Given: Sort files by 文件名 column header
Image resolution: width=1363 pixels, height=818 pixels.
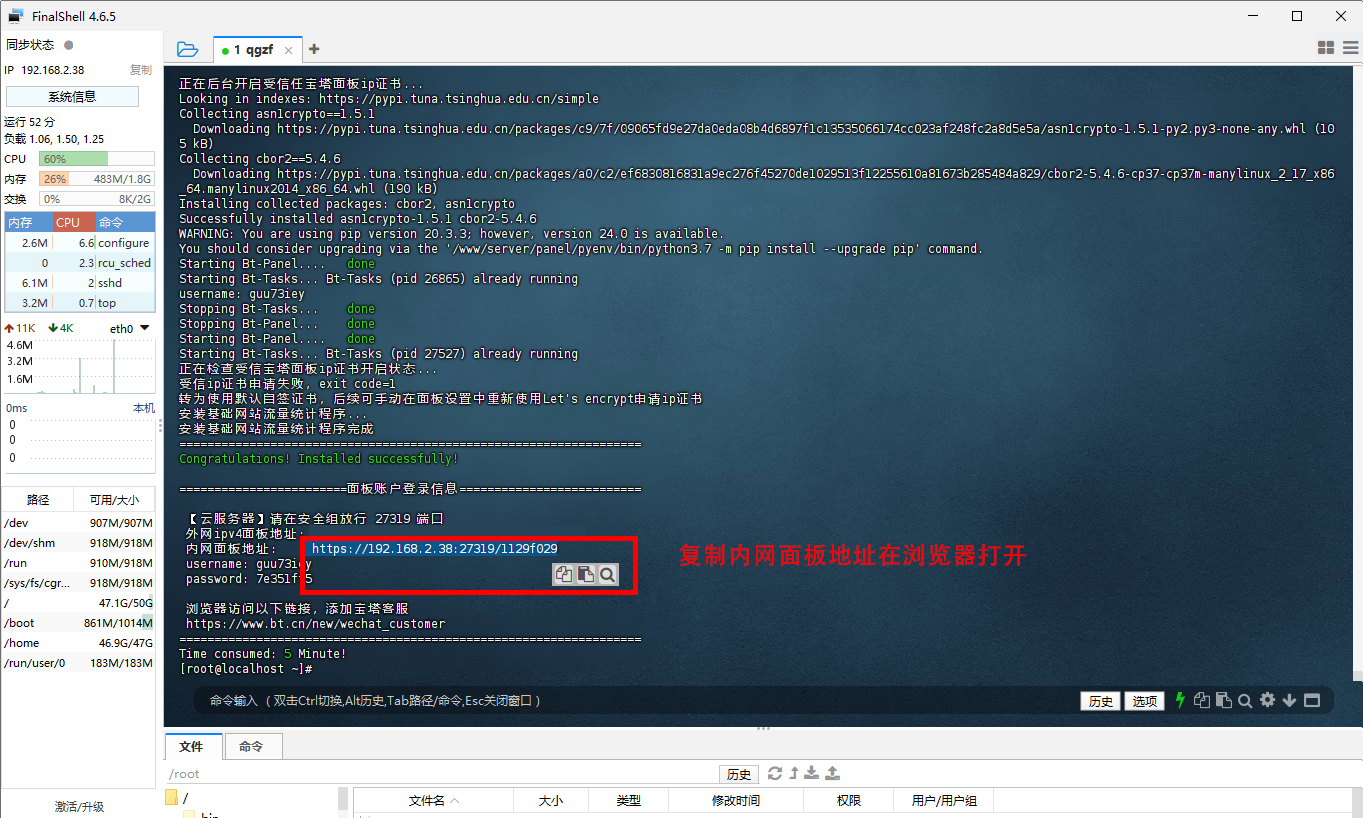Looking at the screenshot, I should point(433,800).
